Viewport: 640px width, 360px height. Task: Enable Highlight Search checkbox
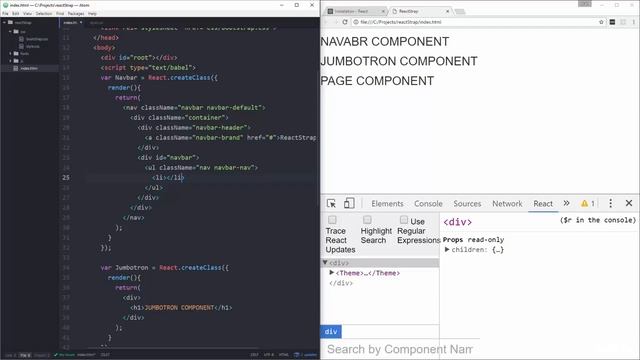(x=367, y=220)
